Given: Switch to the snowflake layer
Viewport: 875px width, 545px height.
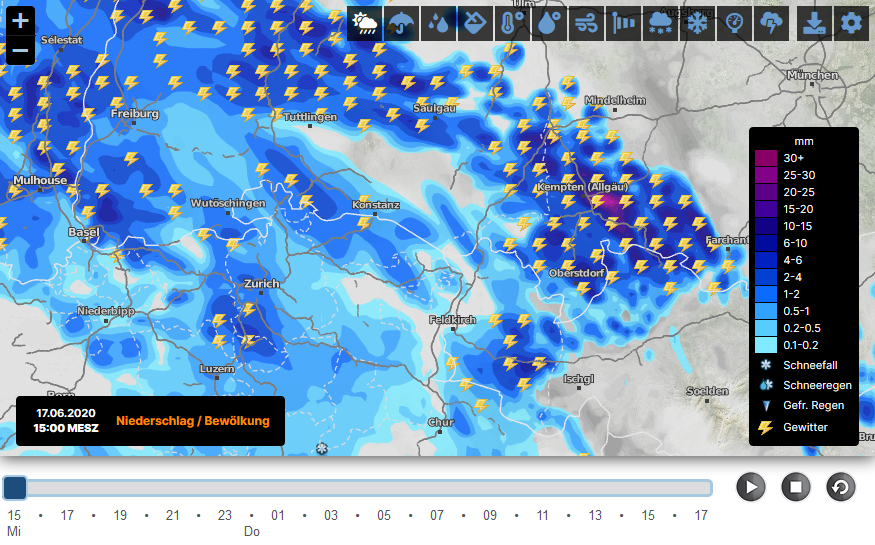Looking at the screenshot, I should point(696,23).
